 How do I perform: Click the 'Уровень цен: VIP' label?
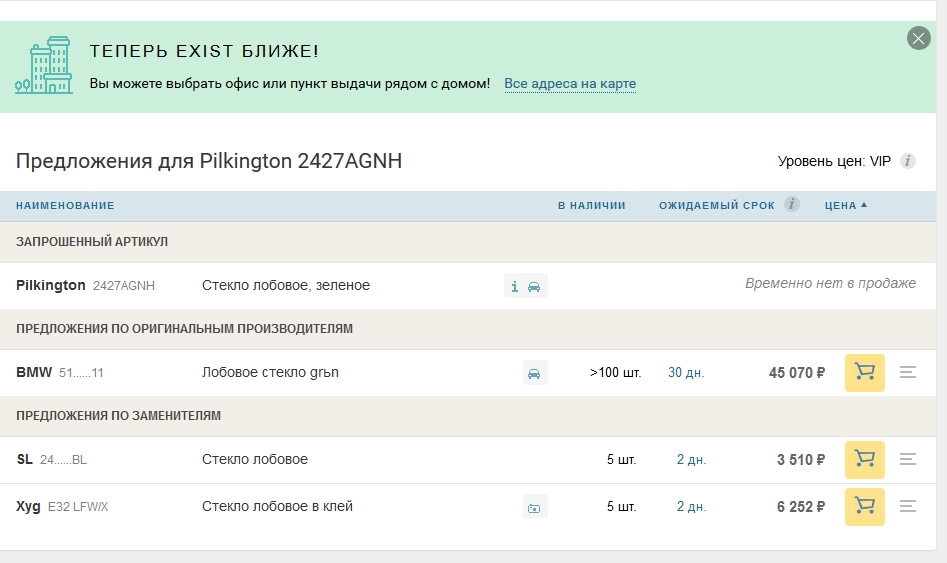(834, 161)
